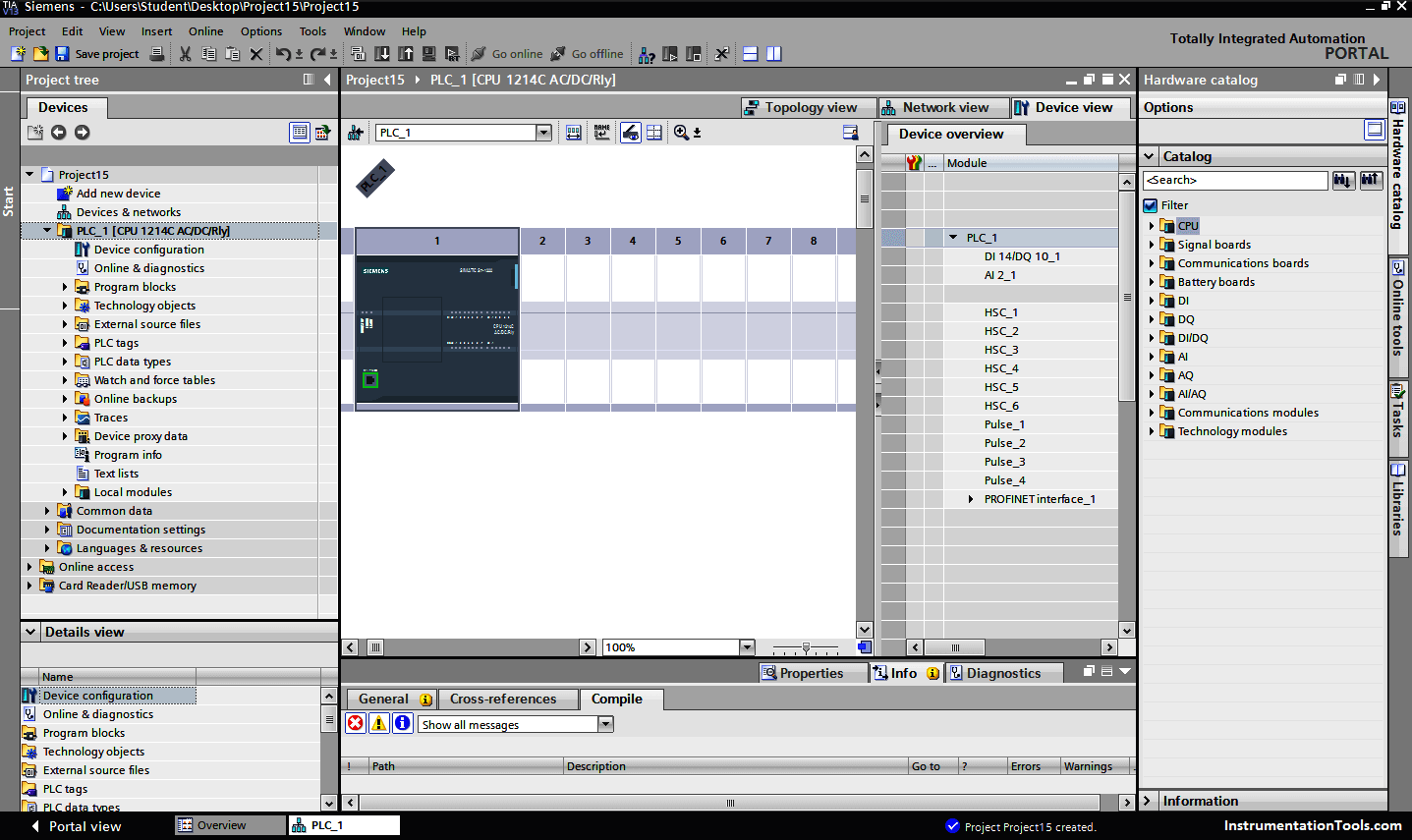Toggle the overview table view in Project tree
1412x840 pixels.
(x=300, y=133)
